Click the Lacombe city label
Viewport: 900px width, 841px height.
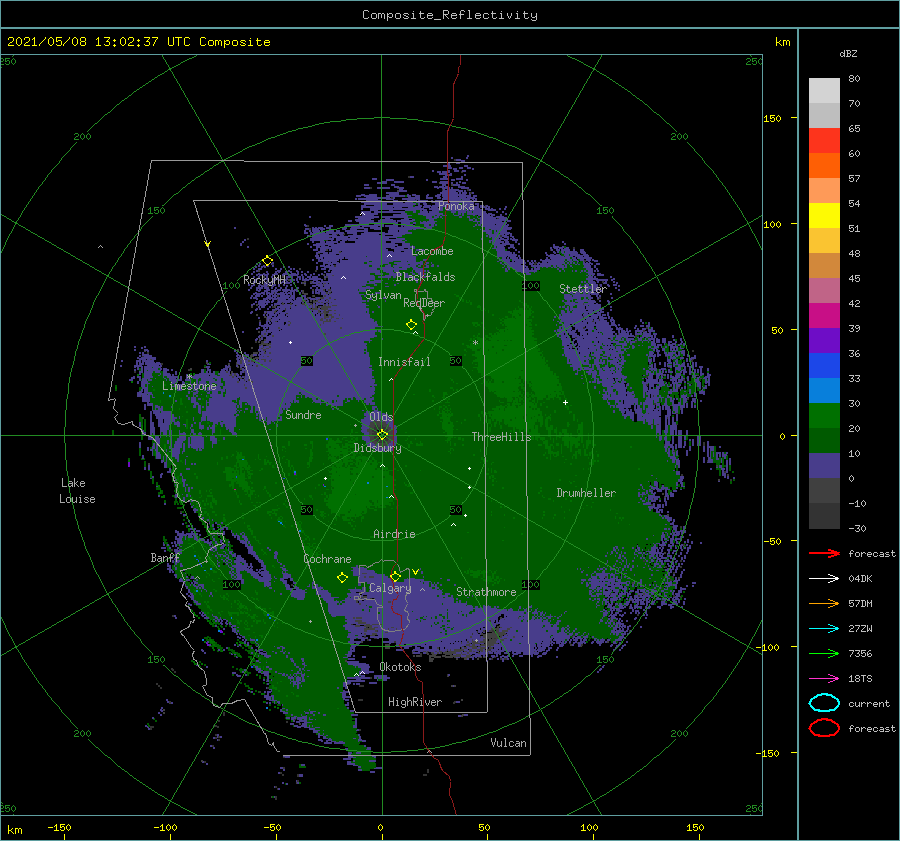[x=432, y=251]
